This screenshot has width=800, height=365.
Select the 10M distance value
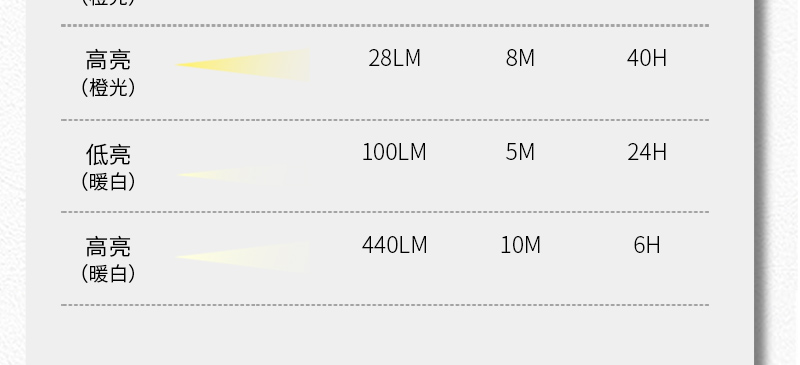coord(520,245)
